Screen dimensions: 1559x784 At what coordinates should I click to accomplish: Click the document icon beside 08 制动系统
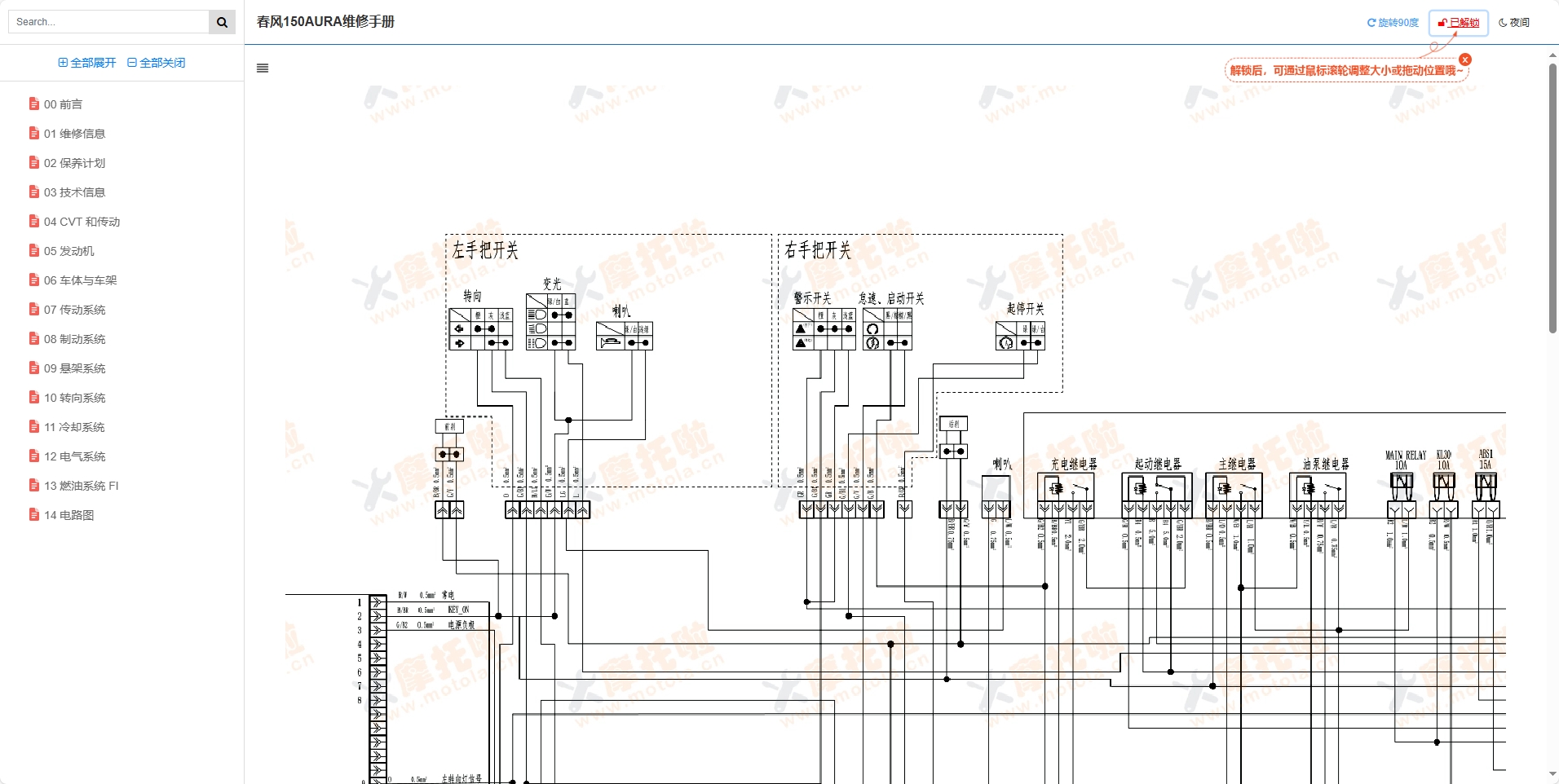pos(34,339)
